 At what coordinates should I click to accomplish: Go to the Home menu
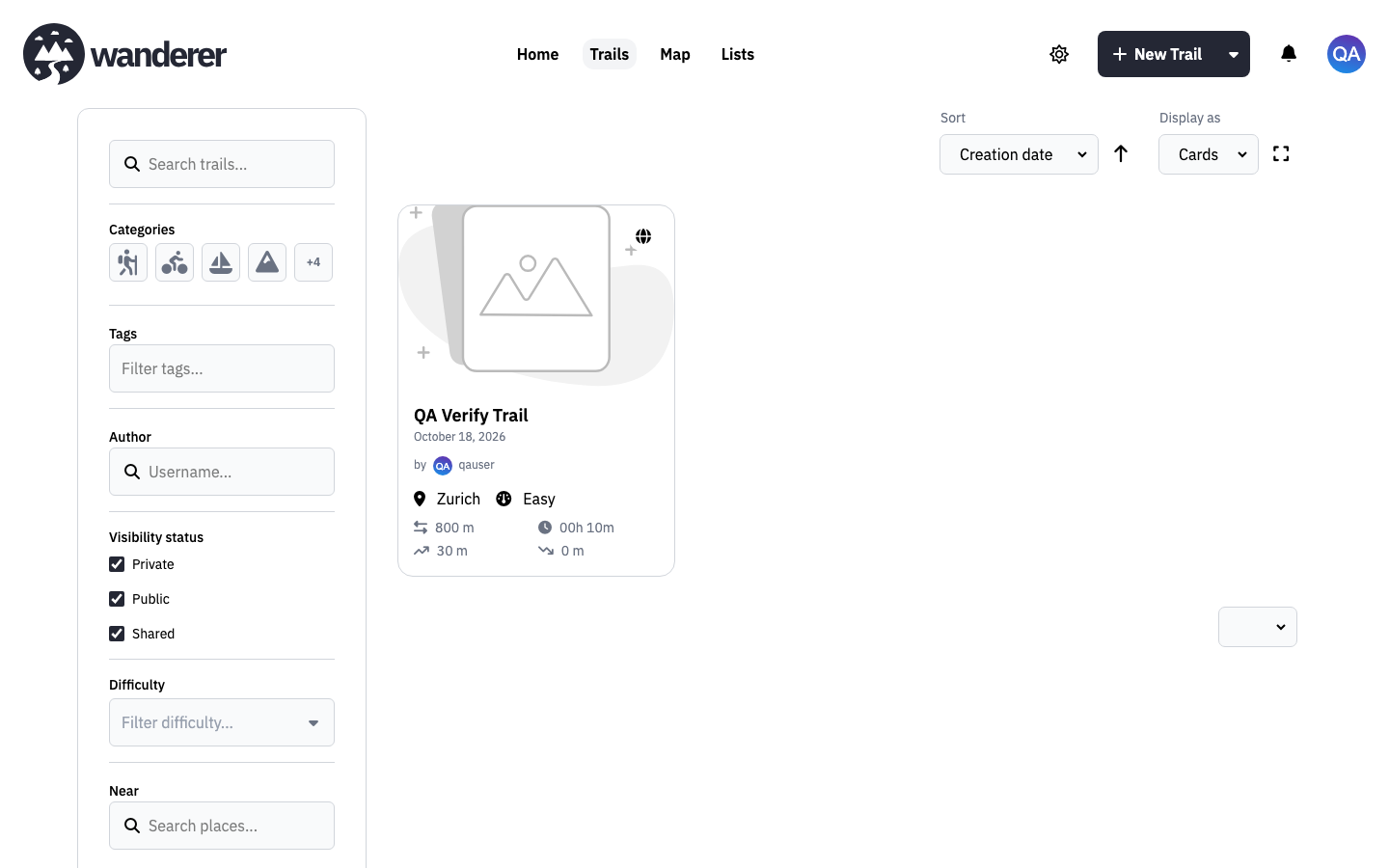pos(537,54)
